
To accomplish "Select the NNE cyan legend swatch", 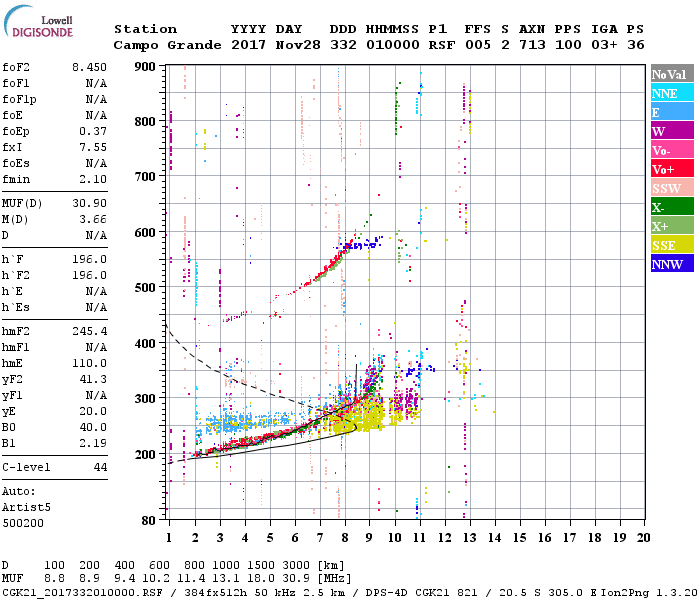I will [x=672, y=93].
